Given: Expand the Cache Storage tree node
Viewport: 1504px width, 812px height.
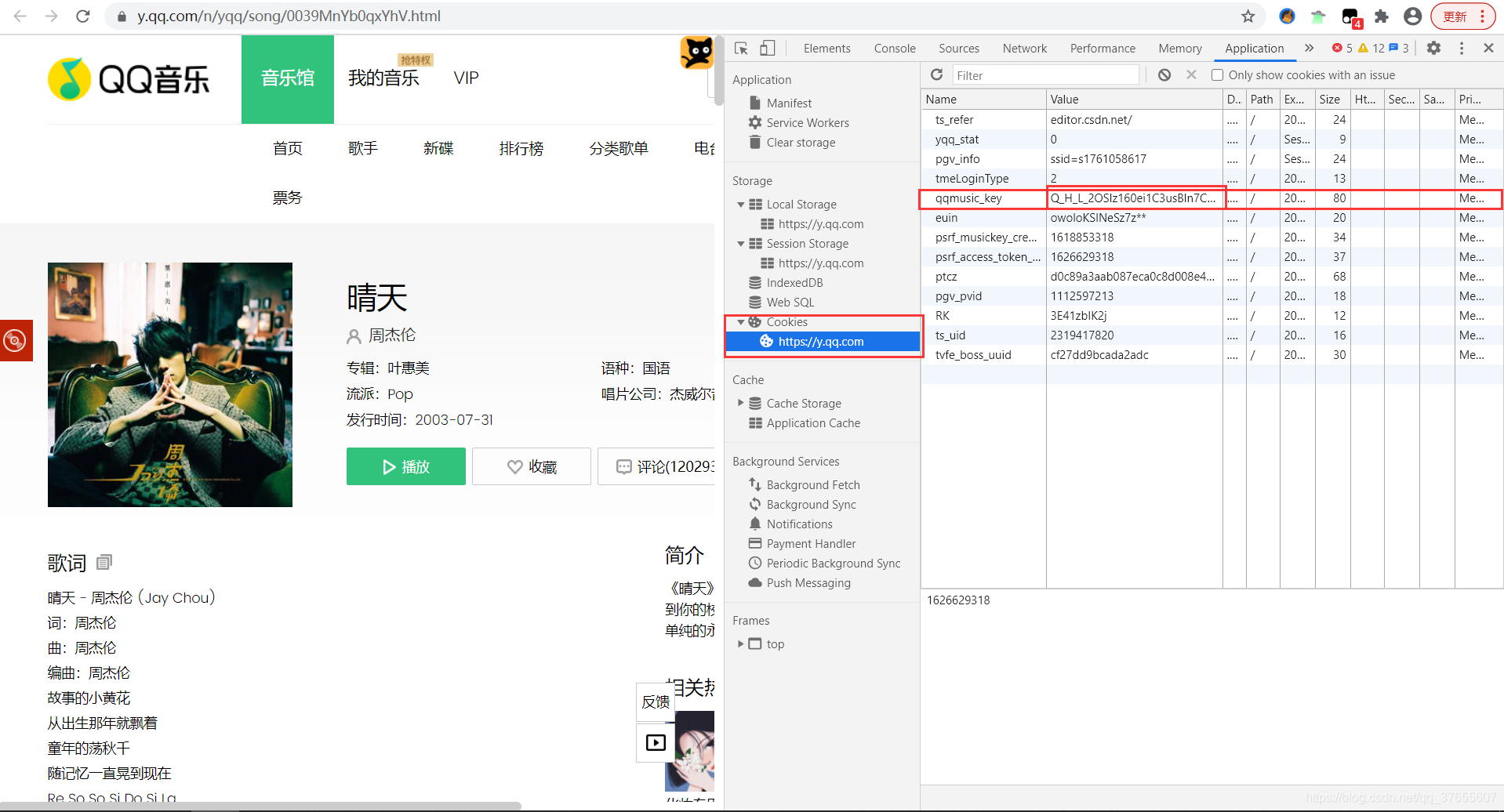Looking at the screenshot, I should [741, 403].
